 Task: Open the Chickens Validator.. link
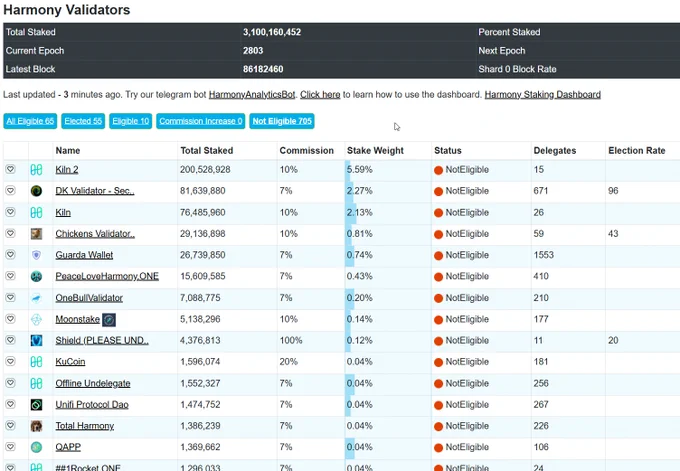pos(95,234)
